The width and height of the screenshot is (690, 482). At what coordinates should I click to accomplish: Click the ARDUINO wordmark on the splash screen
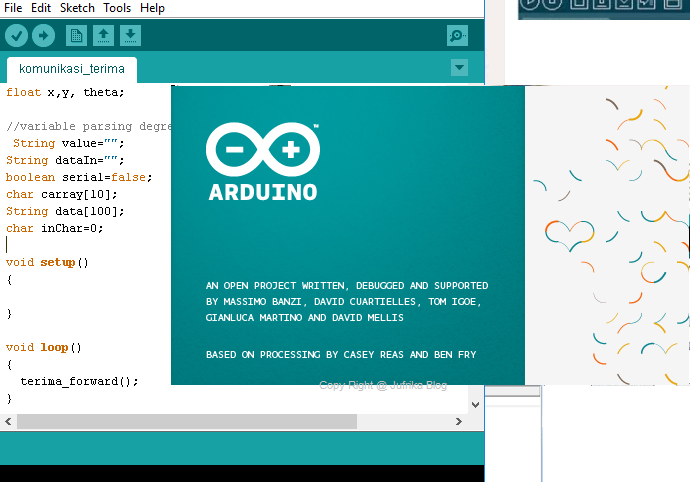pyautogui.click(x=263, y=192)
